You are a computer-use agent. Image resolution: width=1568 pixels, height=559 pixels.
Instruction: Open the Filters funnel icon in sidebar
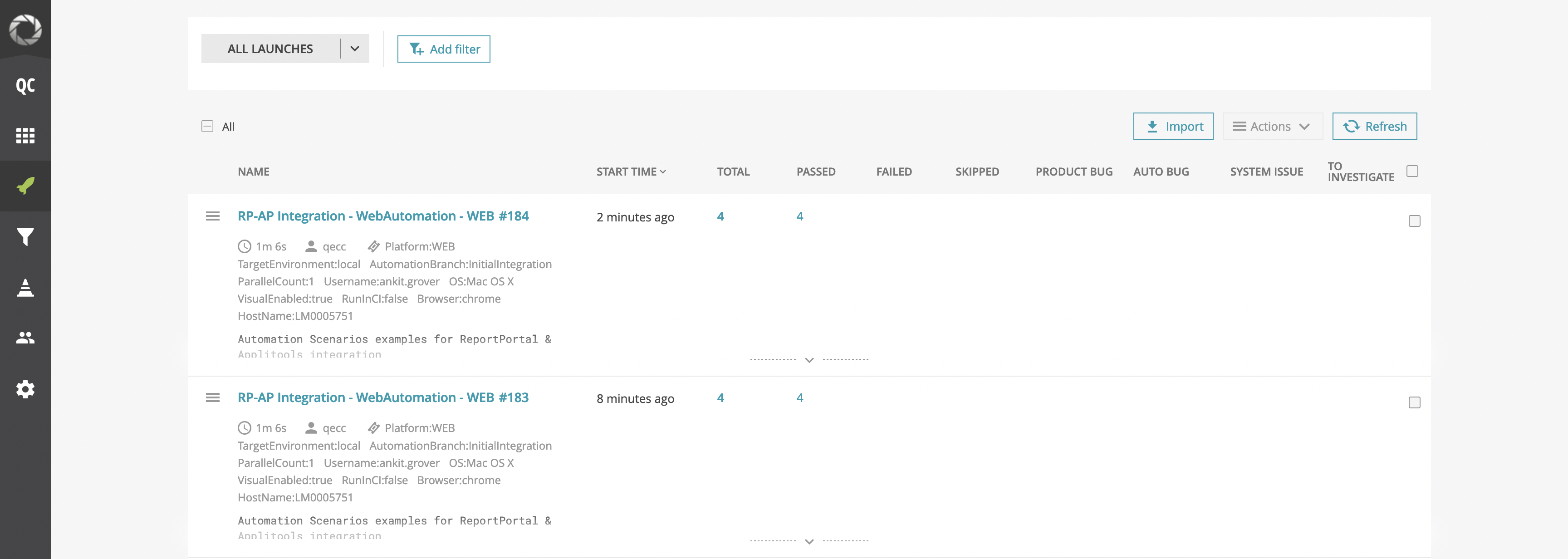tap(25, 237)
